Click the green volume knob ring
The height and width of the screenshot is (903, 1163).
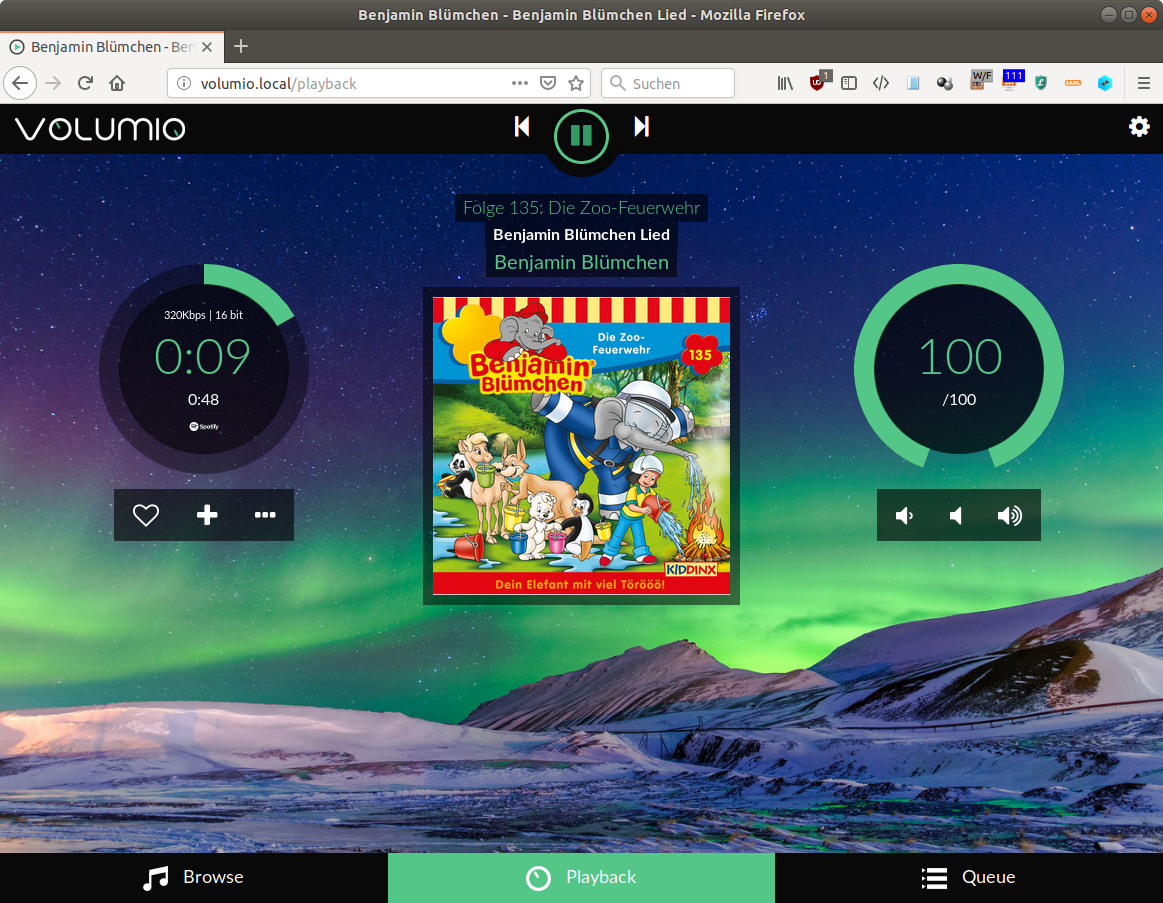959,273
